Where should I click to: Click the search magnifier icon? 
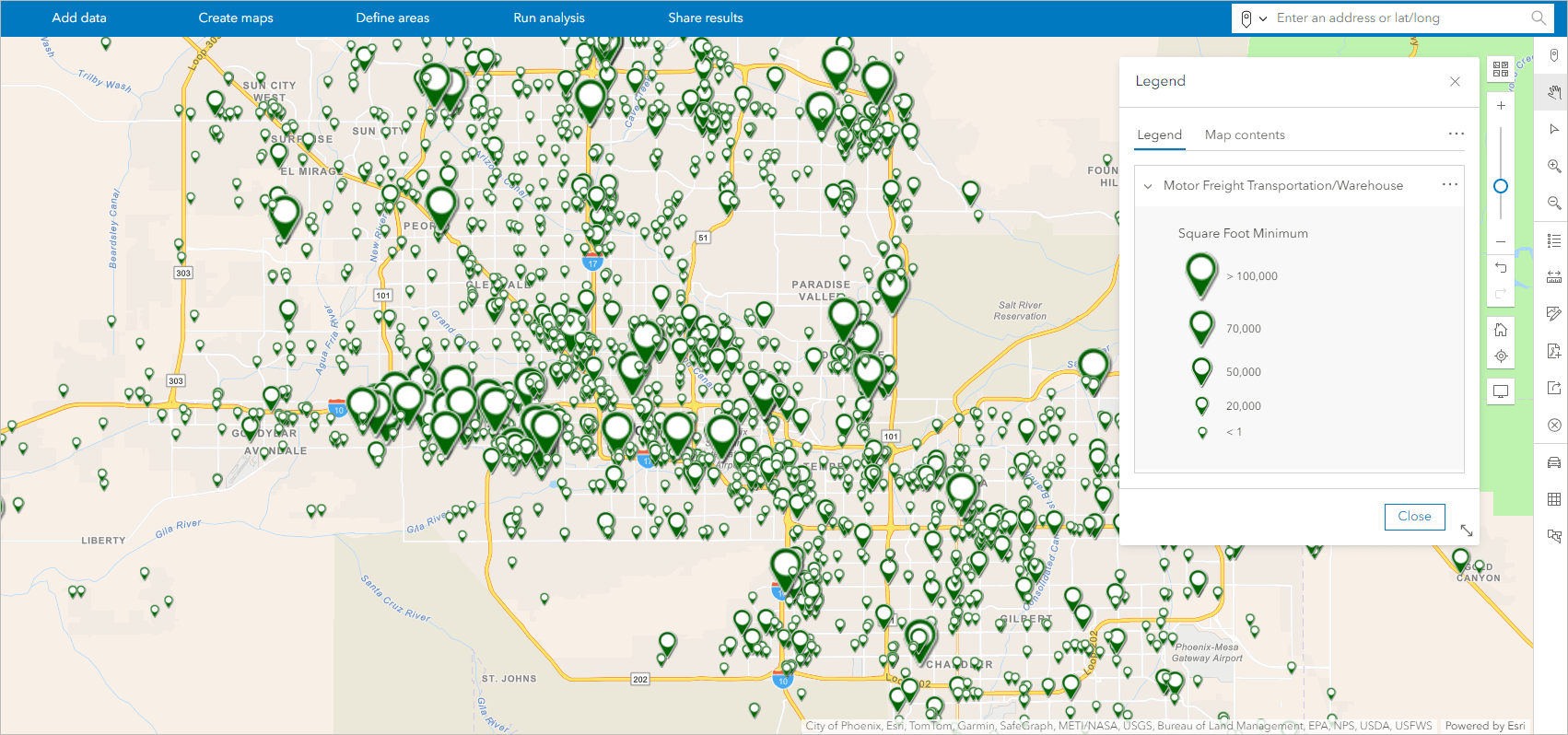1538,17
